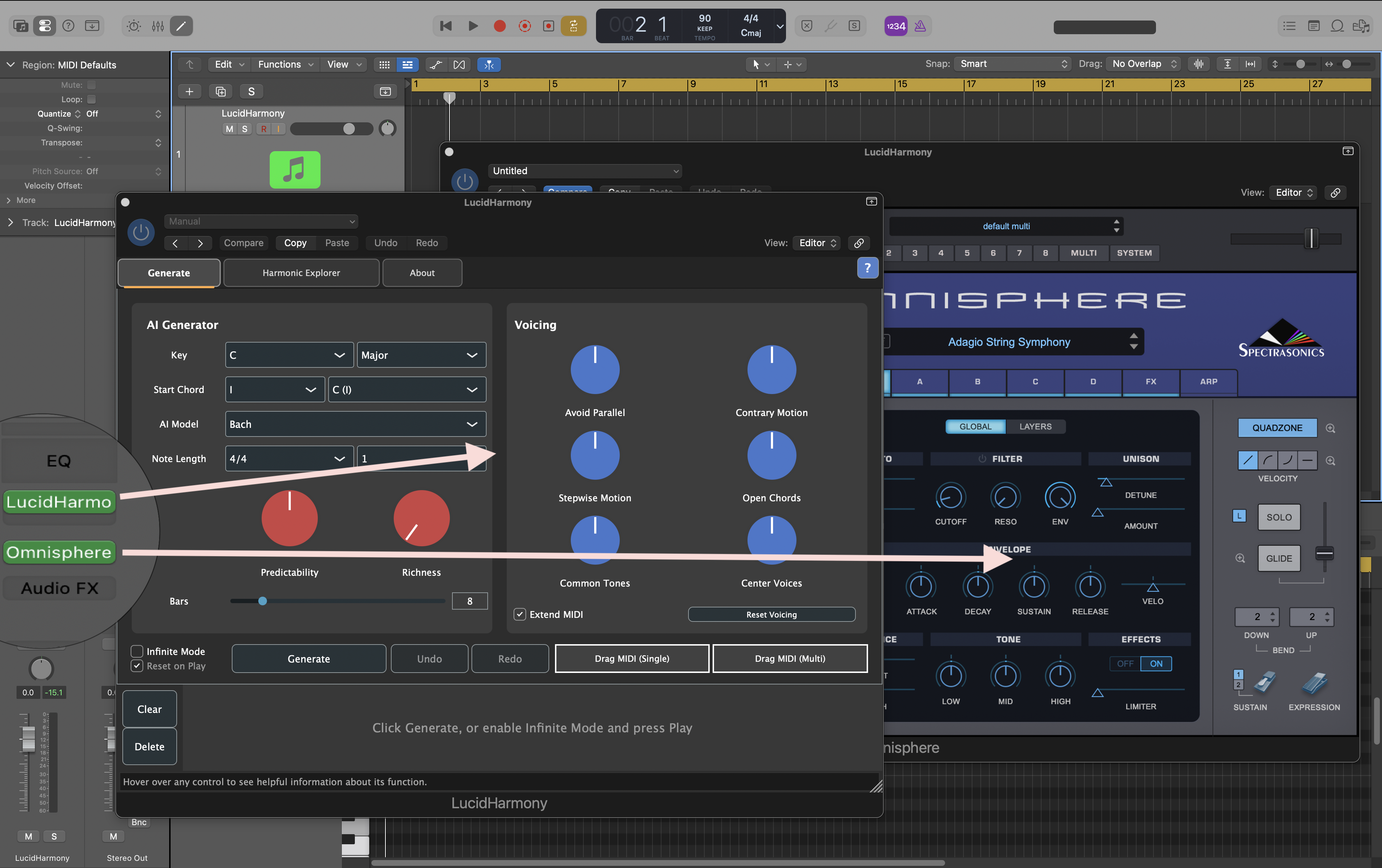The image size is (1382, 868).
Task: Open the Functions menu
Action: point(285,64)
